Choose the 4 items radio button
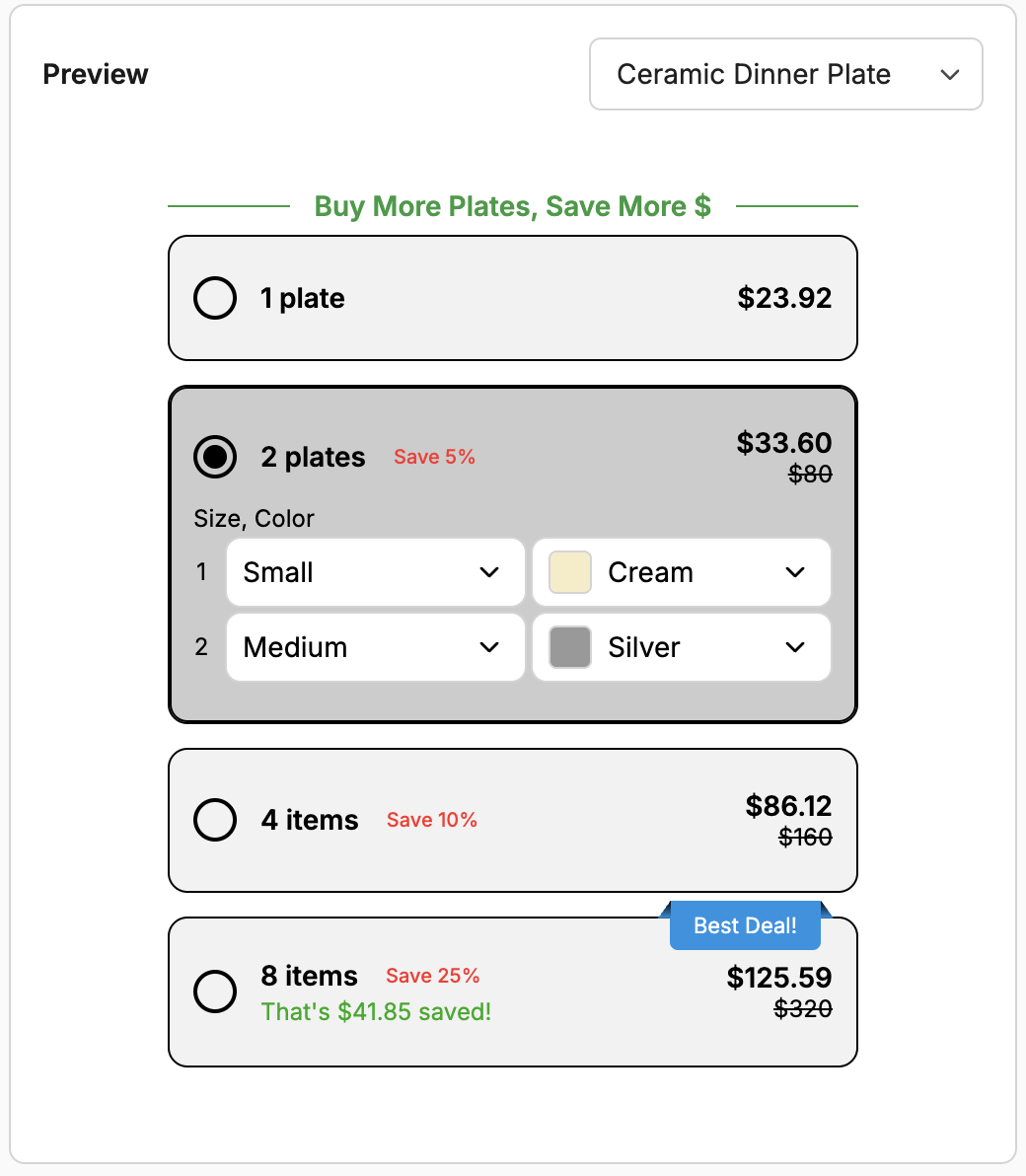1026x1176 pixels. [x=215, y=820]
